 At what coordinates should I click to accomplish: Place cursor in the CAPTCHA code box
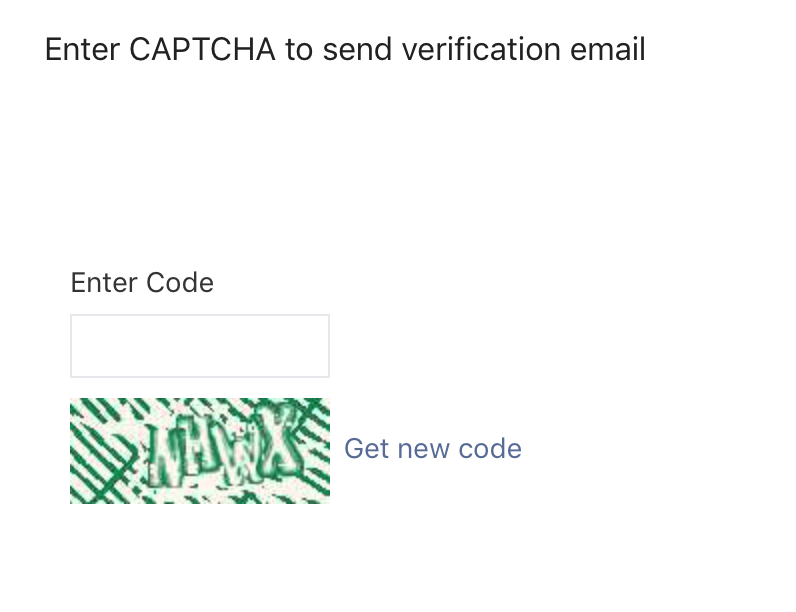click(x=200, y=346)
